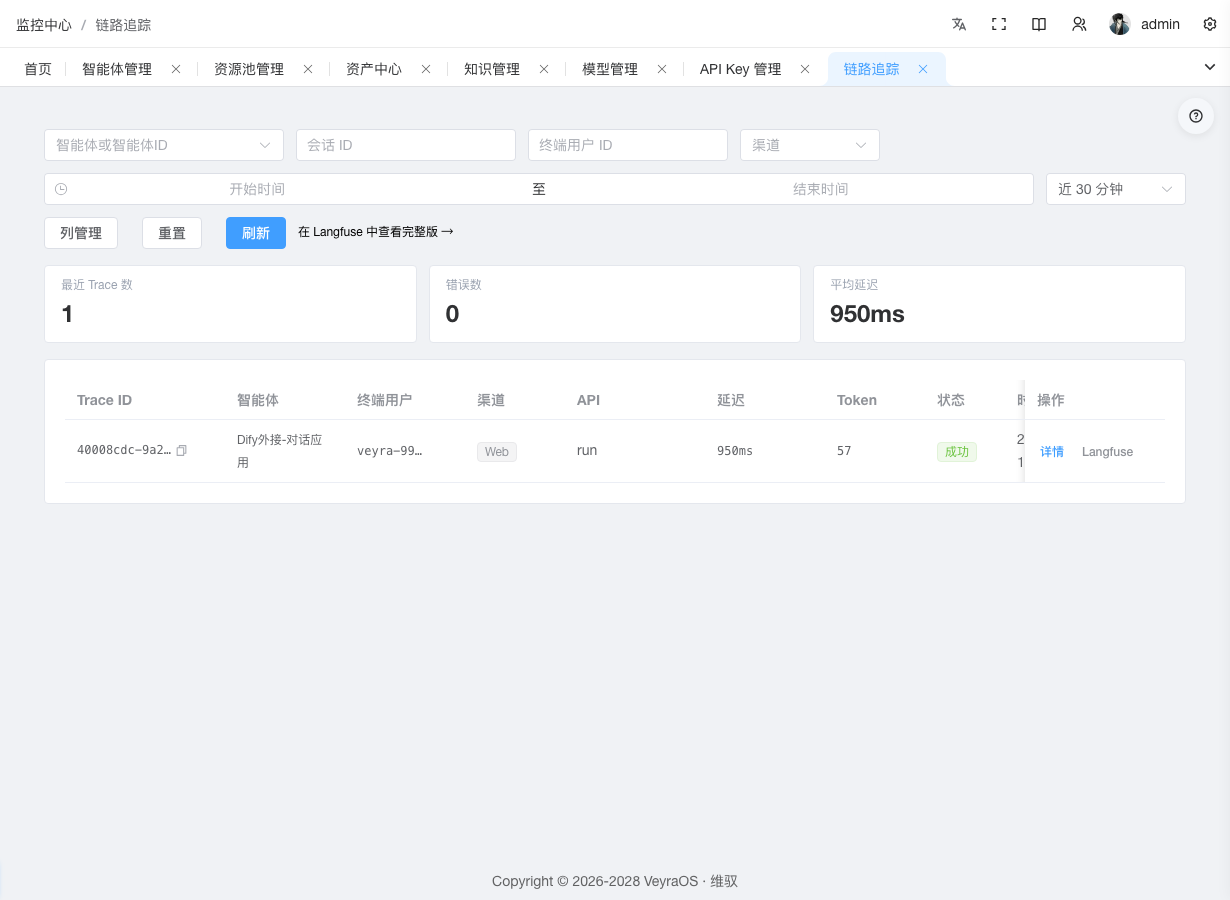Open the user accounts icon in header
This screenshot has height=900, width=1230.
1079,24
